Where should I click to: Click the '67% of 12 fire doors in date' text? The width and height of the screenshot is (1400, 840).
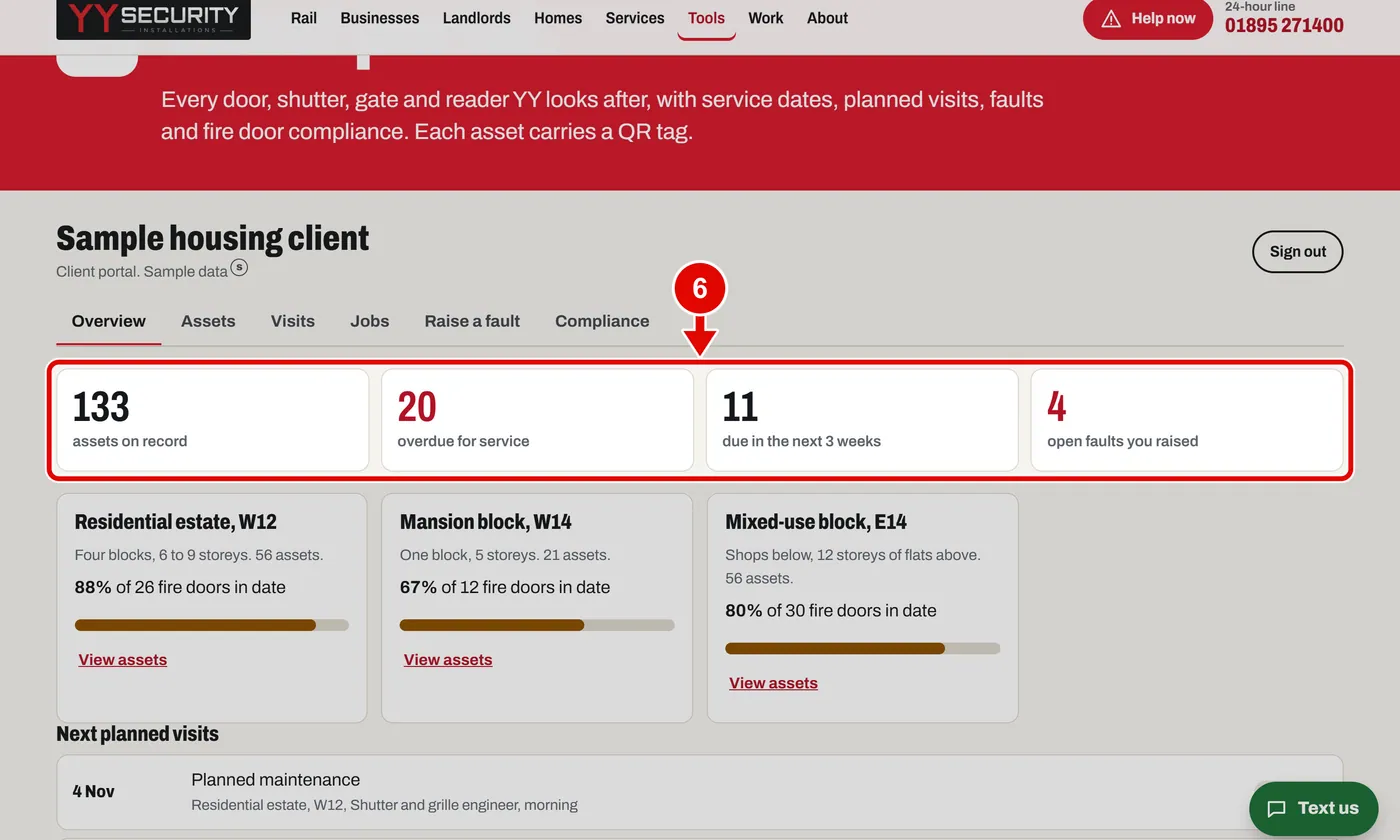coord(505,587)
